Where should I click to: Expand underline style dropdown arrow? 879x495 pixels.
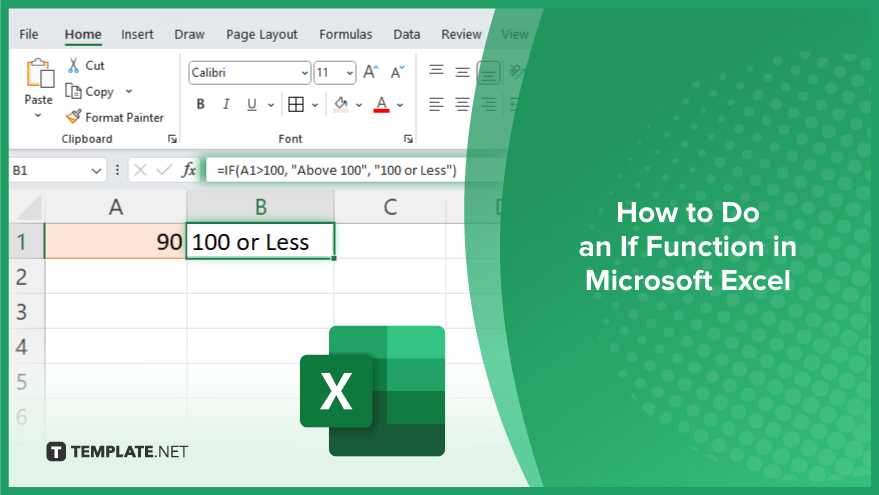[271, 105]
